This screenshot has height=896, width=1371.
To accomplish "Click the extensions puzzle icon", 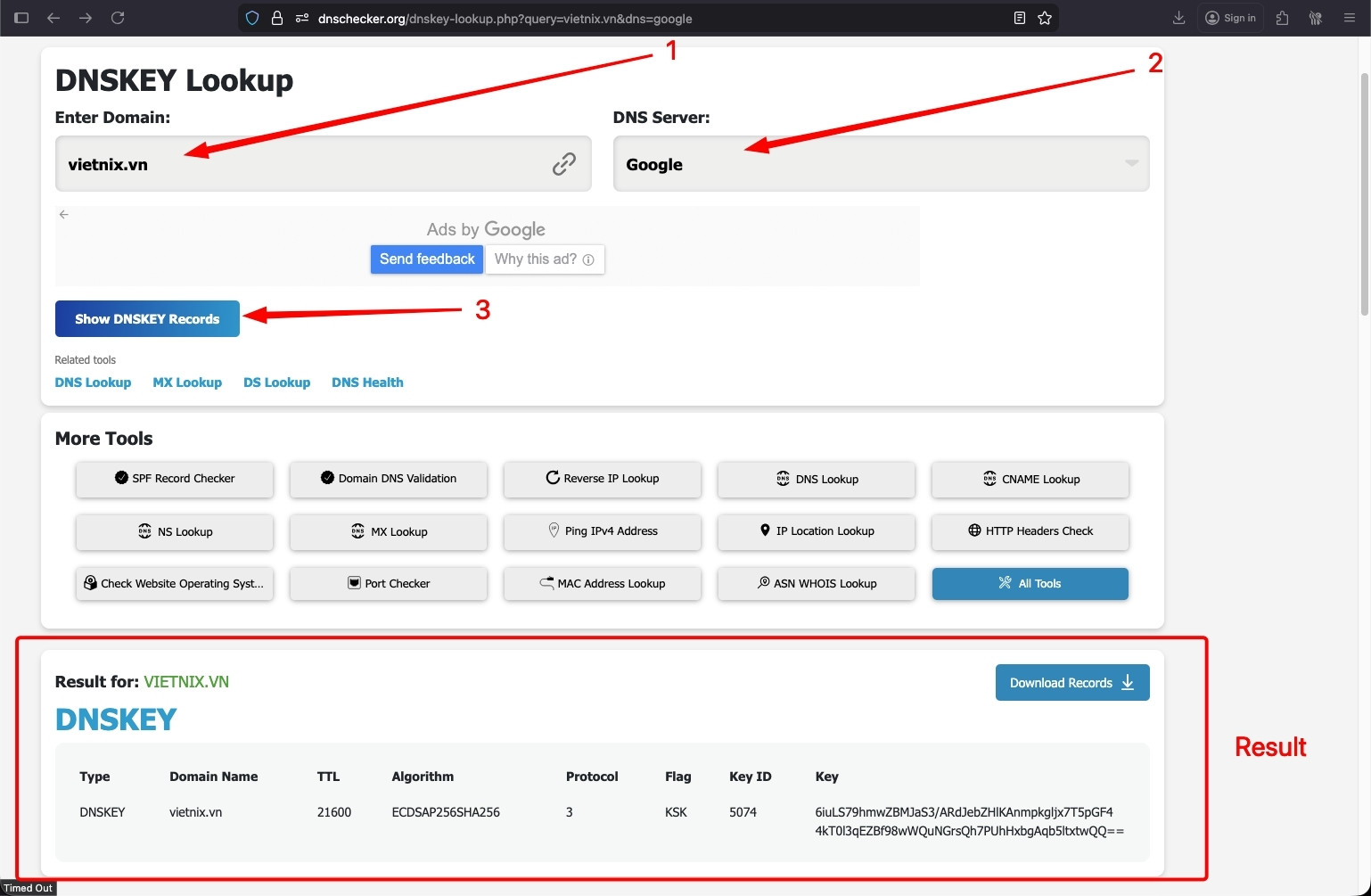I will pyautogui.click(x=1282, y=18).
